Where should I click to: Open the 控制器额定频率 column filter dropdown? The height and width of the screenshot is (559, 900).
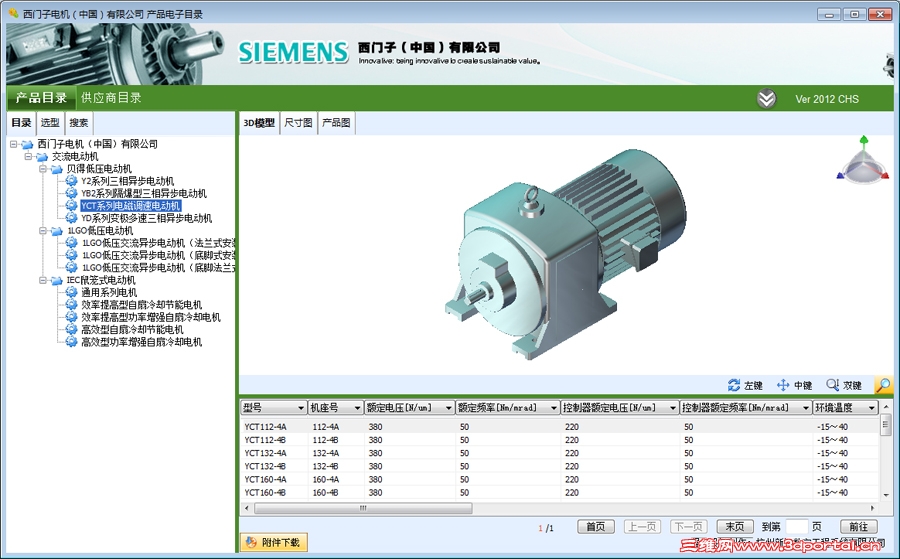click(x=806, y=407)
